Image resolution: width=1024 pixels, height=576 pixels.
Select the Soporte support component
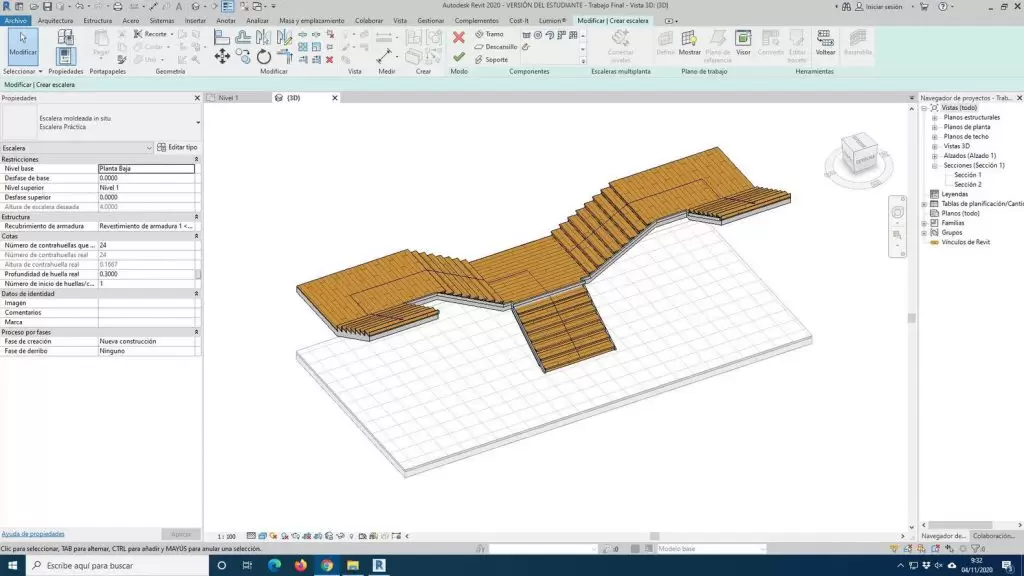pos(492,60)
